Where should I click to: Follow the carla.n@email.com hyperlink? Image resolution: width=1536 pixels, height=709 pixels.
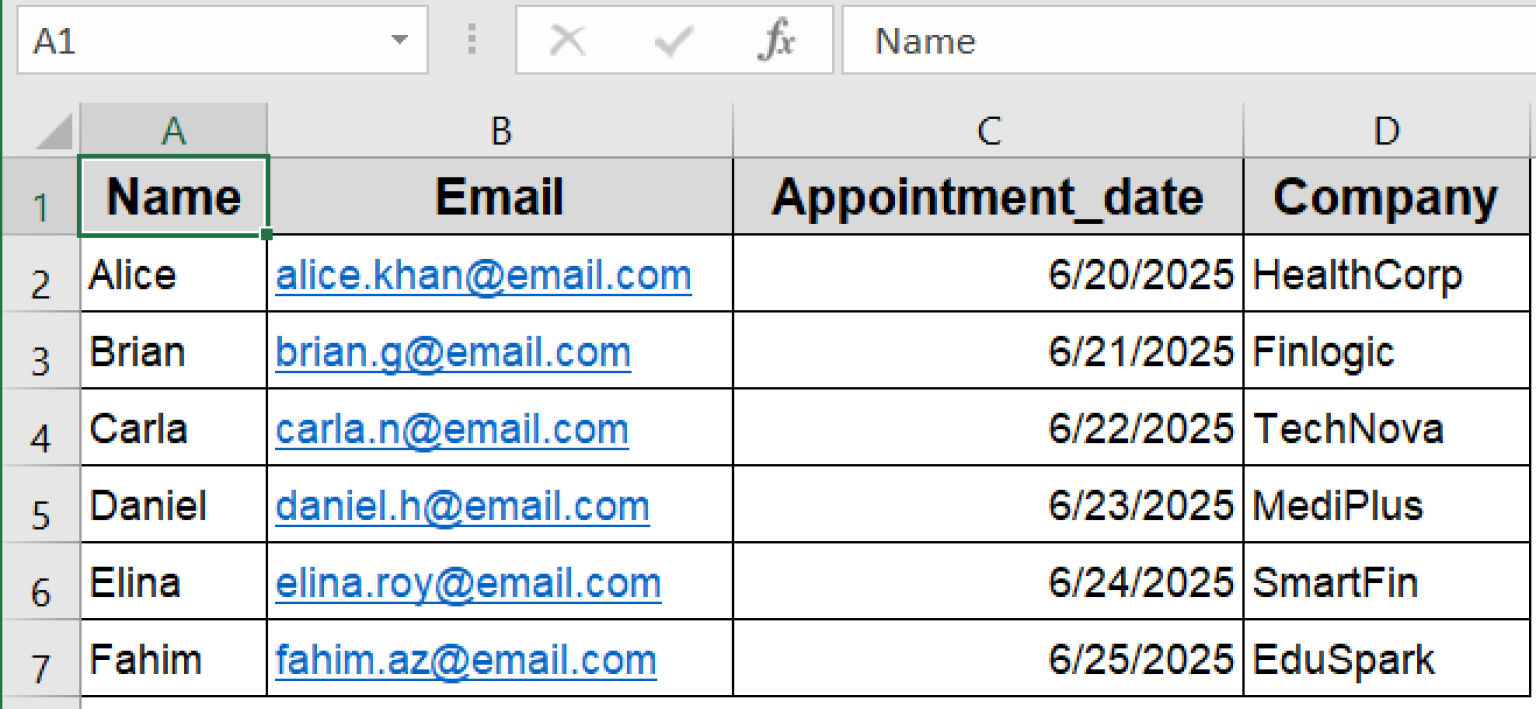click(x=452, y=429)
